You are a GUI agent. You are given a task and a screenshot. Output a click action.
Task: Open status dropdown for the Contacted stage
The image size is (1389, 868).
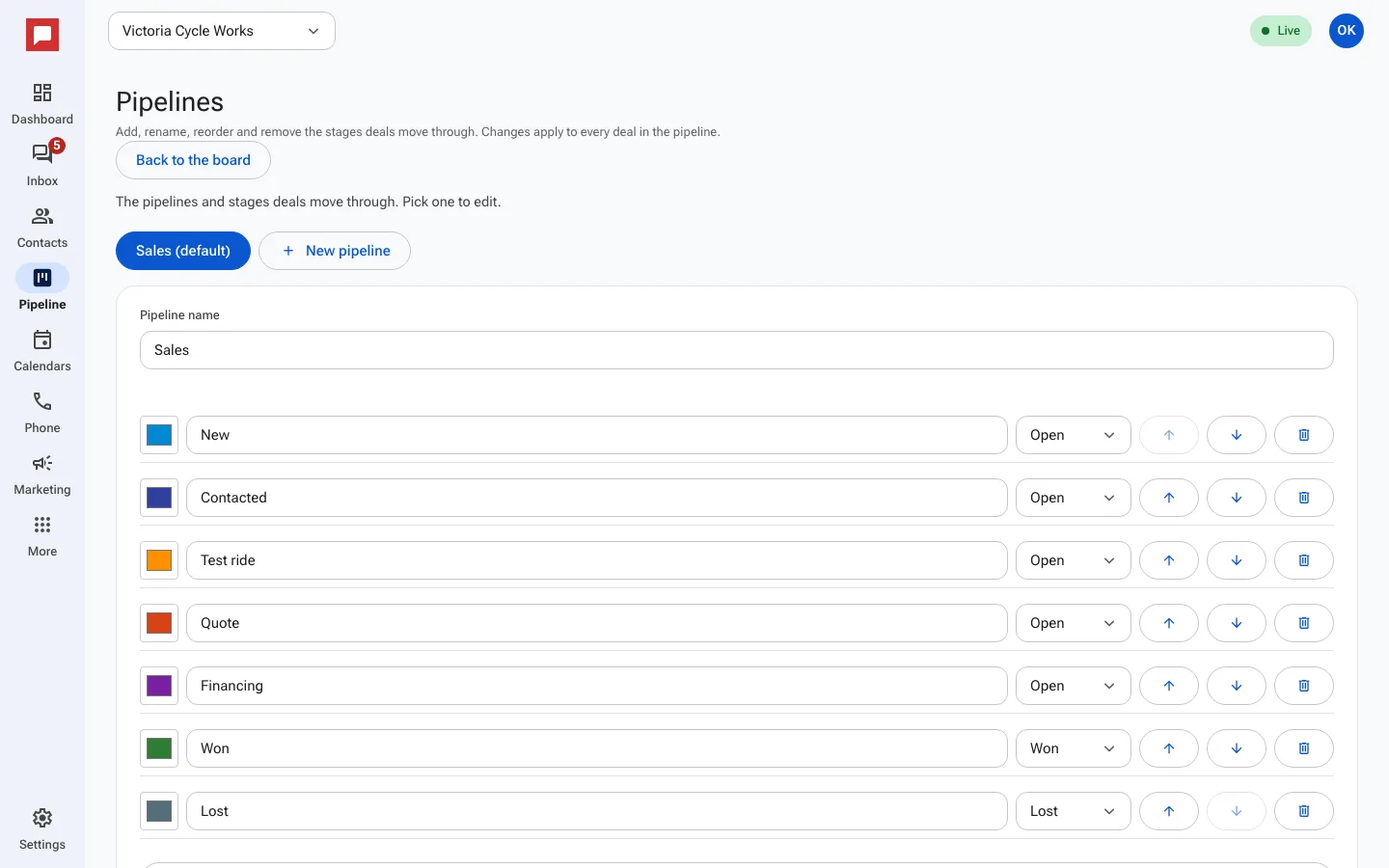(1074, 498)
